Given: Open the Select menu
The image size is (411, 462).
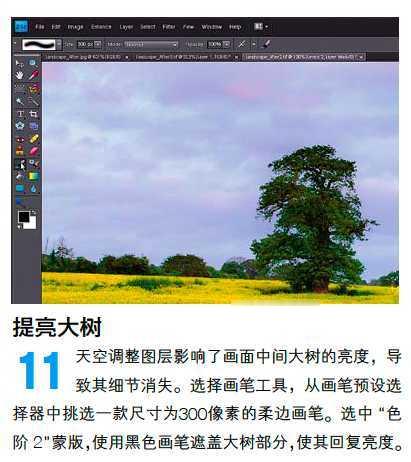Looking at the screenshot, I should tap(148, 27).
